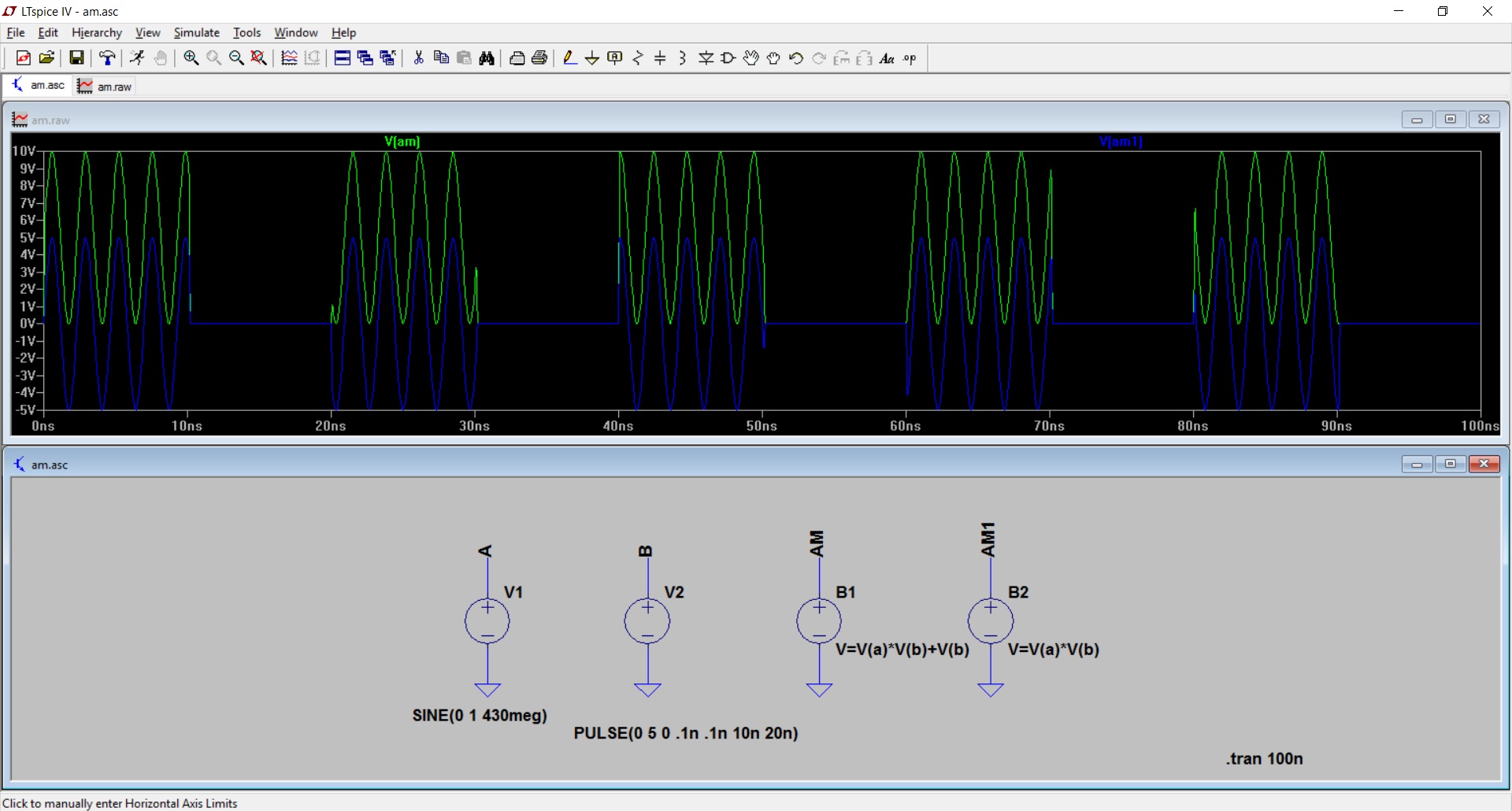1512x811 pixels.
Task: Click the PULSE(0 5 0 .1n .1n 10n 20n) text
Action: coord(686,733)
